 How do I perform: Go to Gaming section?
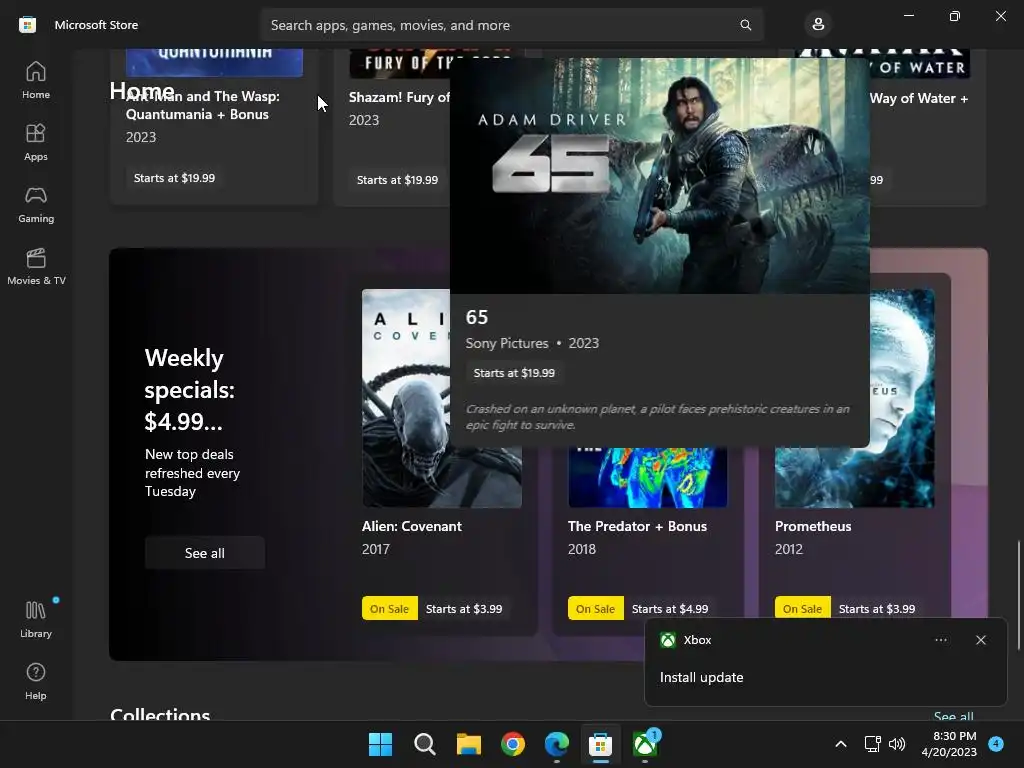tap(36, 204)
